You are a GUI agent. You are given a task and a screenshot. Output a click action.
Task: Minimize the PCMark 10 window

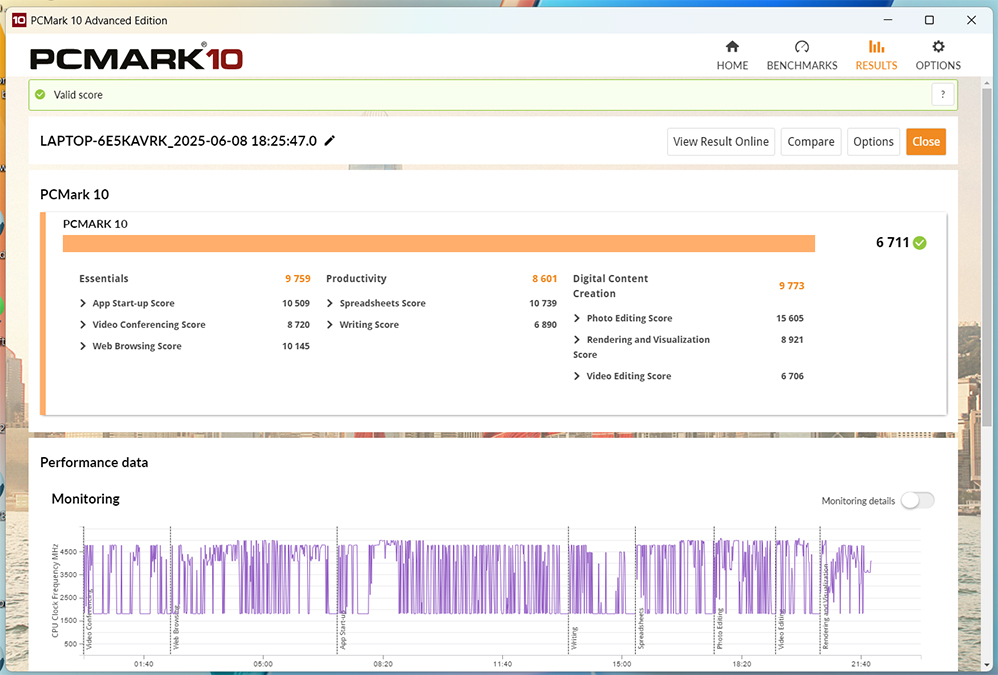click(x=888, y=20)
